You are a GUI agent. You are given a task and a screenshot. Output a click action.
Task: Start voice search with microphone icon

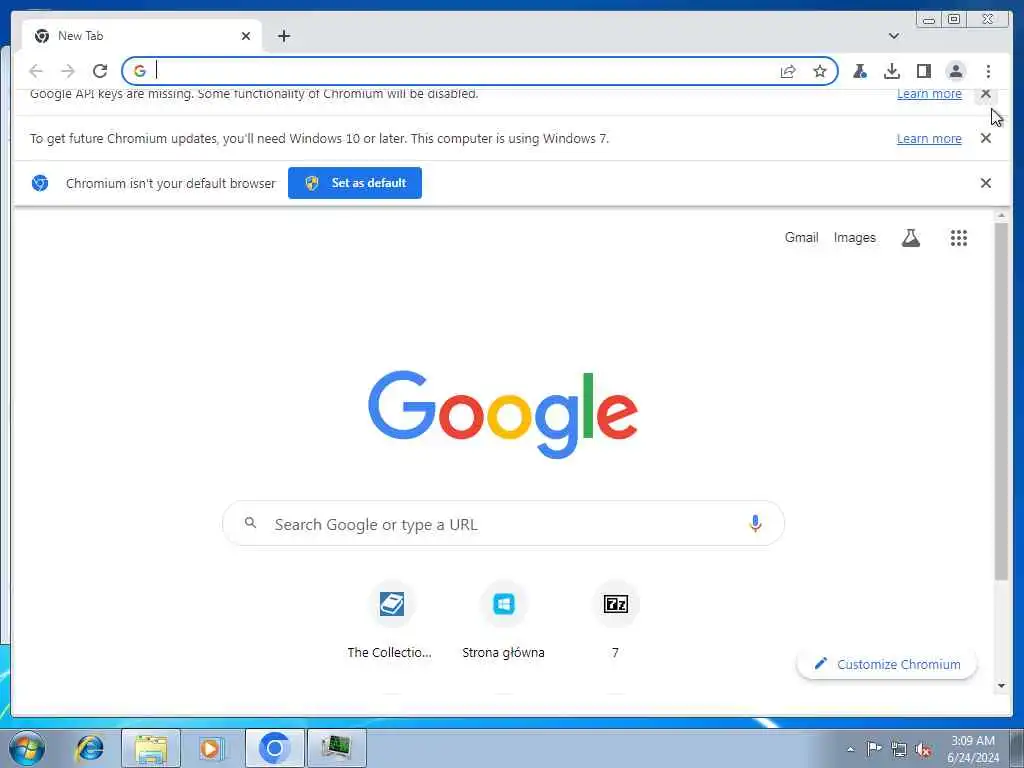(755, 523)
